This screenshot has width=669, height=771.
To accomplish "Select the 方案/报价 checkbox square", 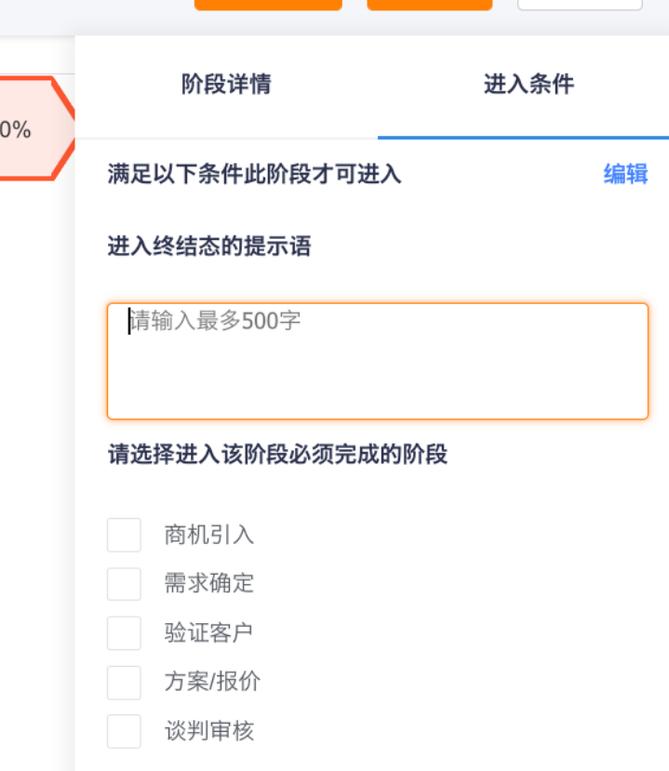I will pyautogui.click(x=124, y=682).
